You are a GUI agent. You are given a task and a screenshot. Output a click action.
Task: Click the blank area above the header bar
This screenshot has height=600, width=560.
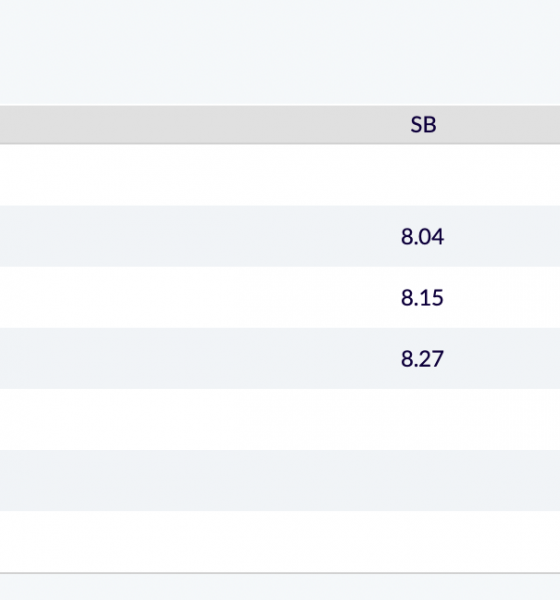(x=280, y=53)
